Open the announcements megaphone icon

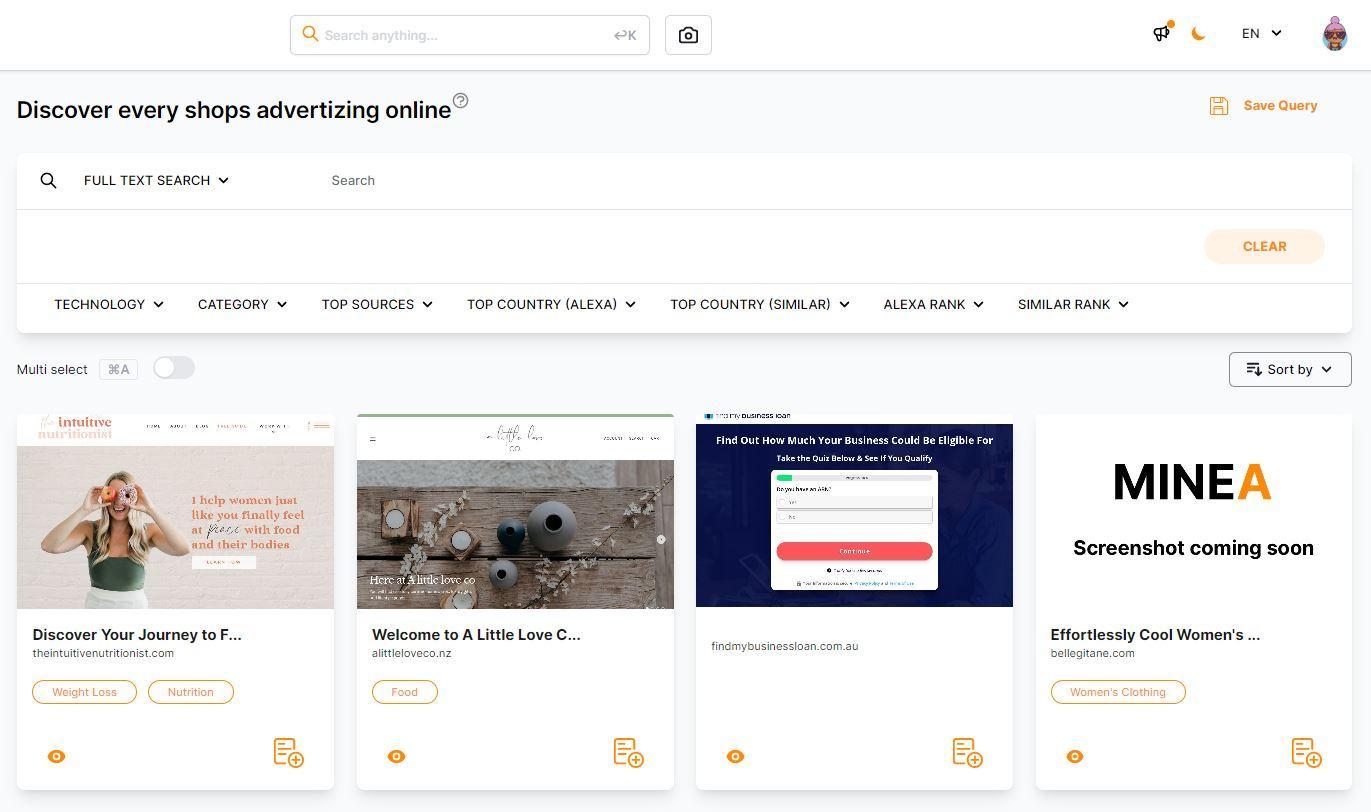click(x=1162, y=33)
